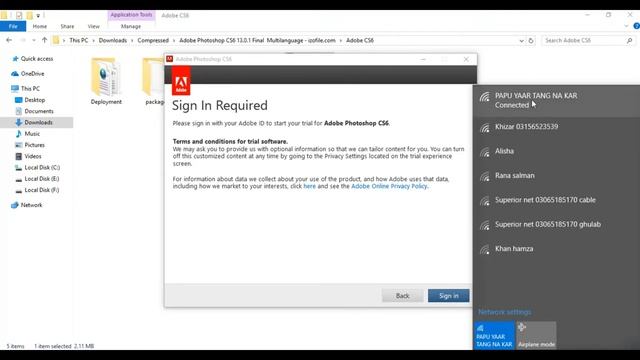Click Application Tools tab header

tap(131, 15)
